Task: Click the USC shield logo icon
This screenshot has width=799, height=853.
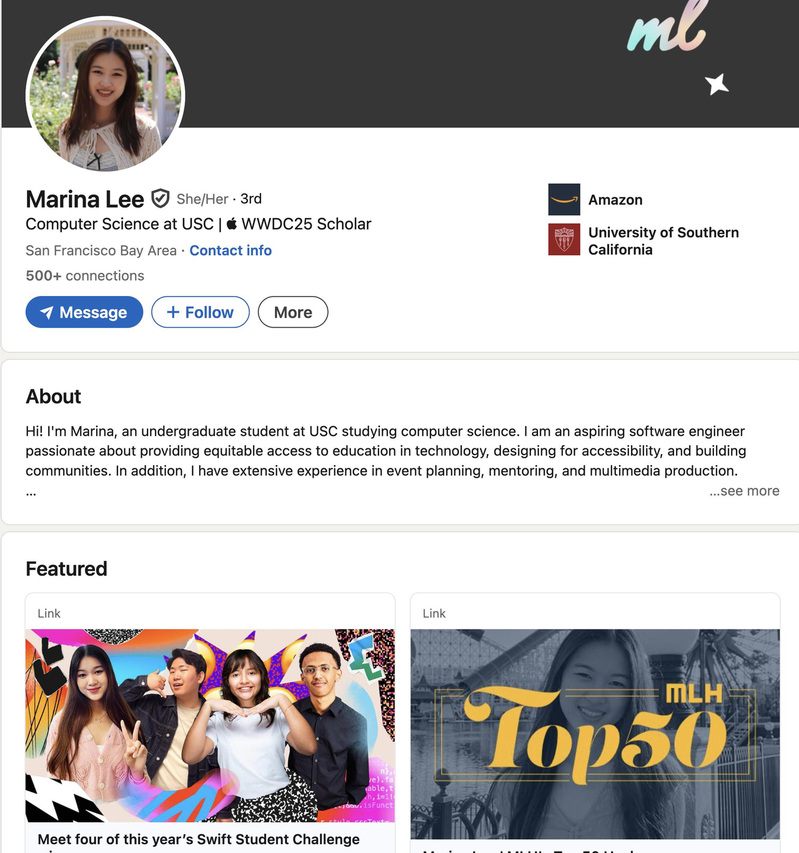Action: coord(563,239)
